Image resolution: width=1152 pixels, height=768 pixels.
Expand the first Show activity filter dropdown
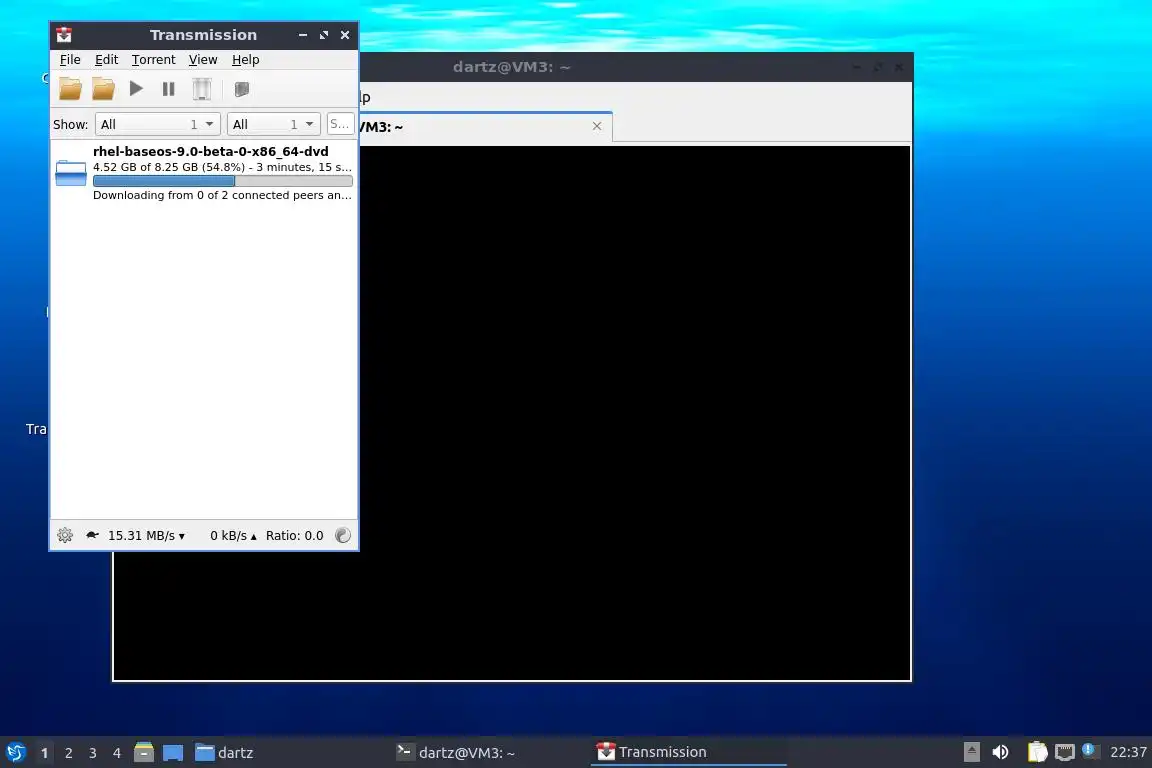158,124
